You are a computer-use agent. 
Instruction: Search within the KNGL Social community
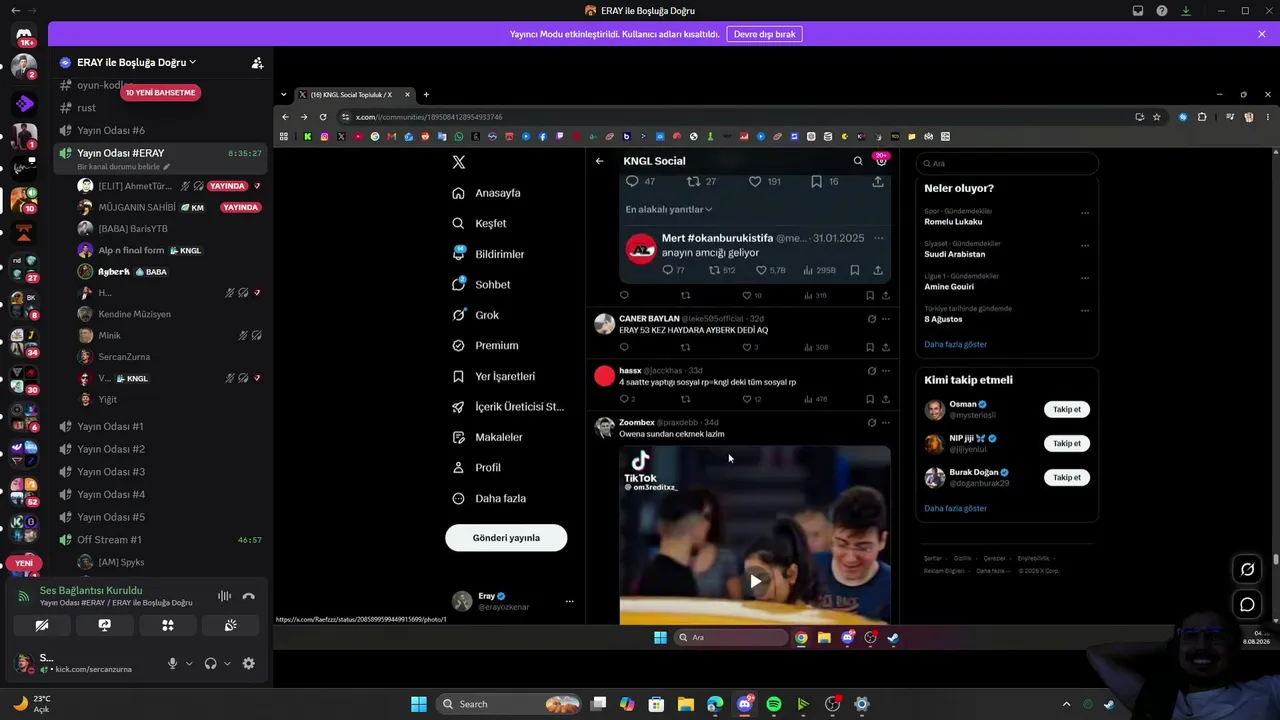858,161
